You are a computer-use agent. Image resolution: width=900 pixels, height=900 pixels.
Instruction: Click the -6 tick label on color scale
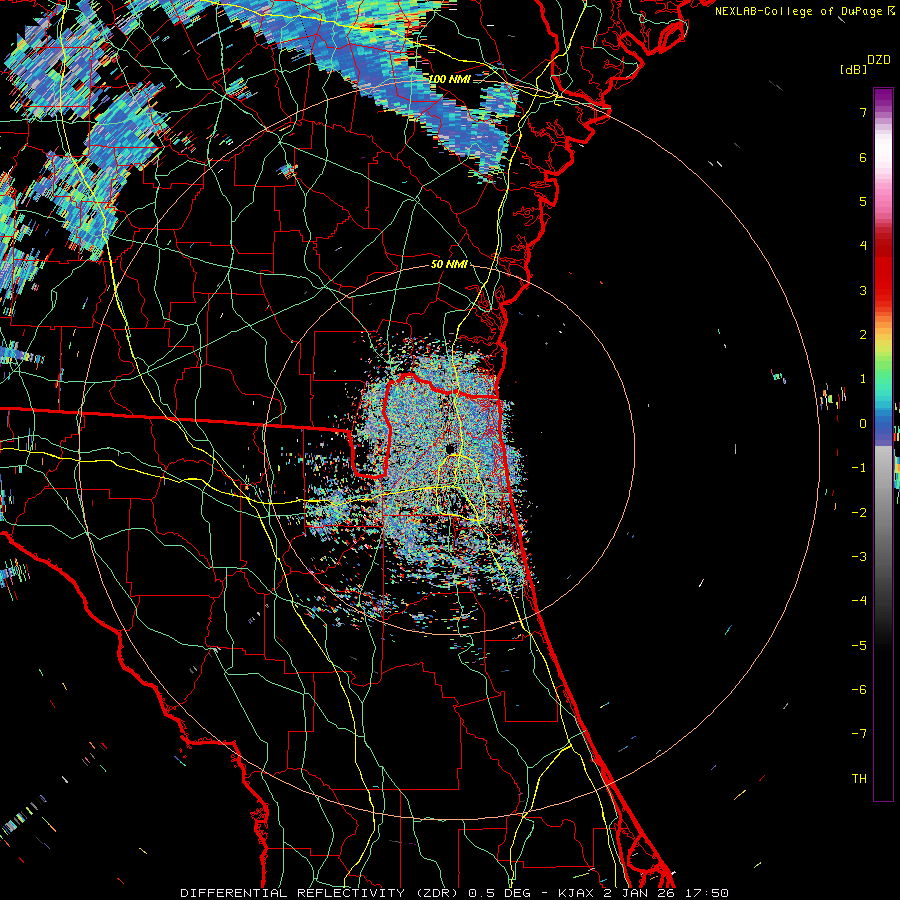coord(859,690)
